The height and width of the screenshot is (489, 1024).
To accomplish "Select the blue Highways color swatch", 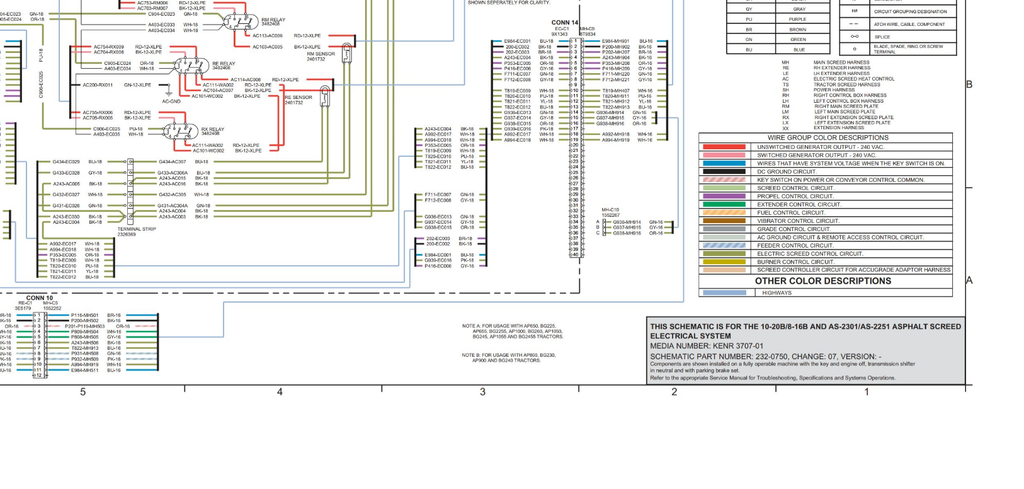I will coord(724,293).
